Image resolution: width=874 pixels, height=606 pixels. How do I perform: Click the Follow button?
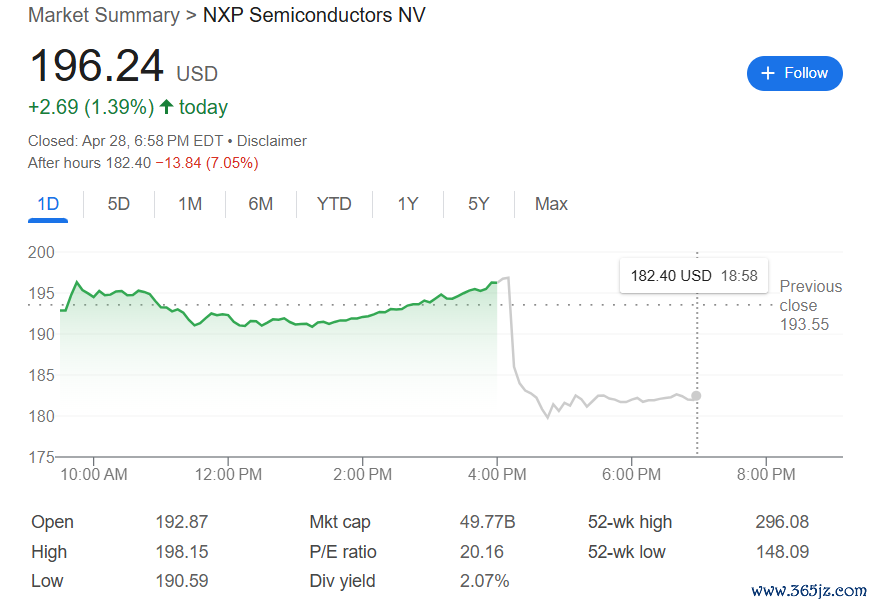tap(794, 73)
